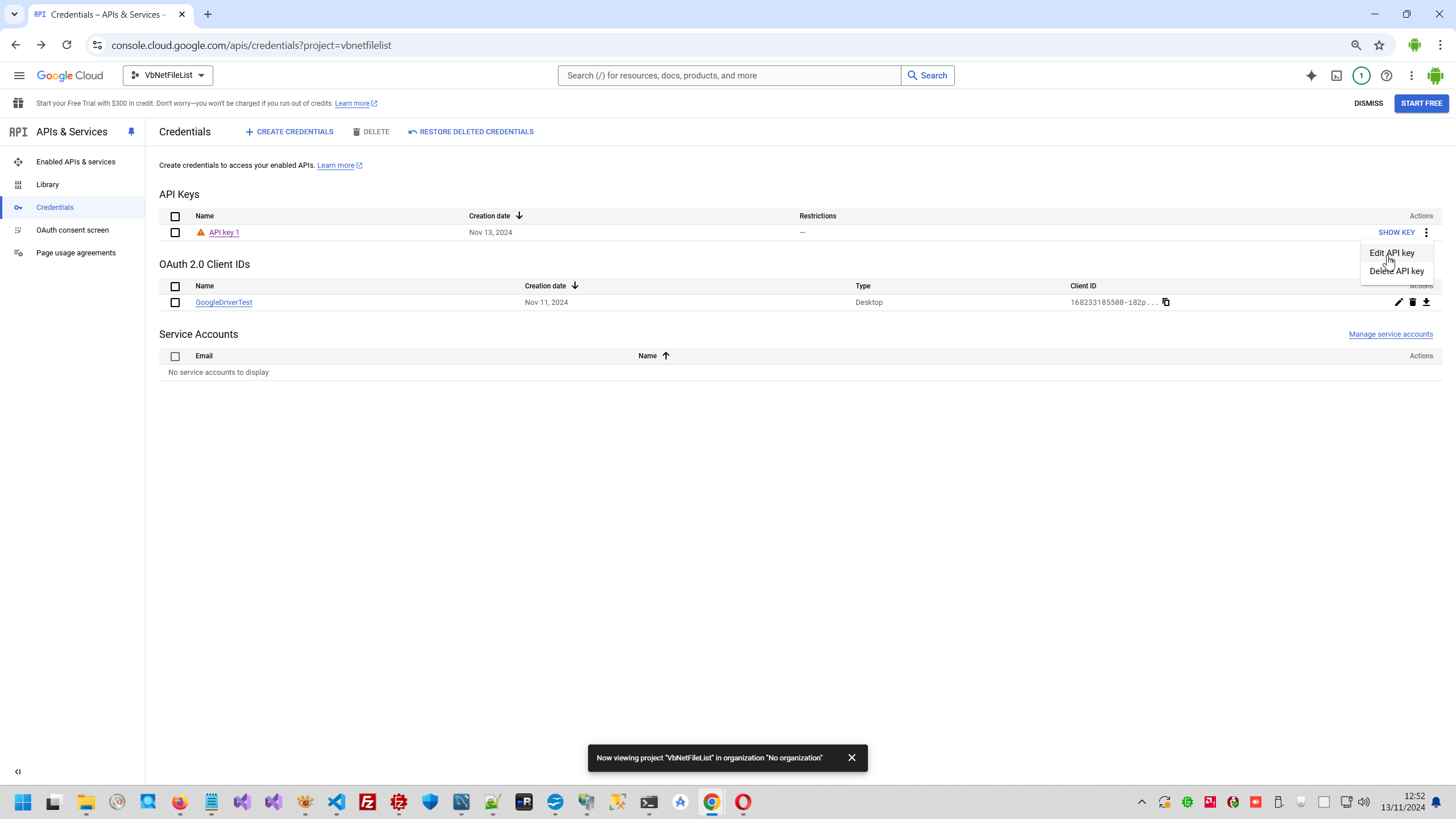This screenshot has height=819, width=1456.
Task: Tick the GoogleDriverTest row checkbox
Action: 175,303
